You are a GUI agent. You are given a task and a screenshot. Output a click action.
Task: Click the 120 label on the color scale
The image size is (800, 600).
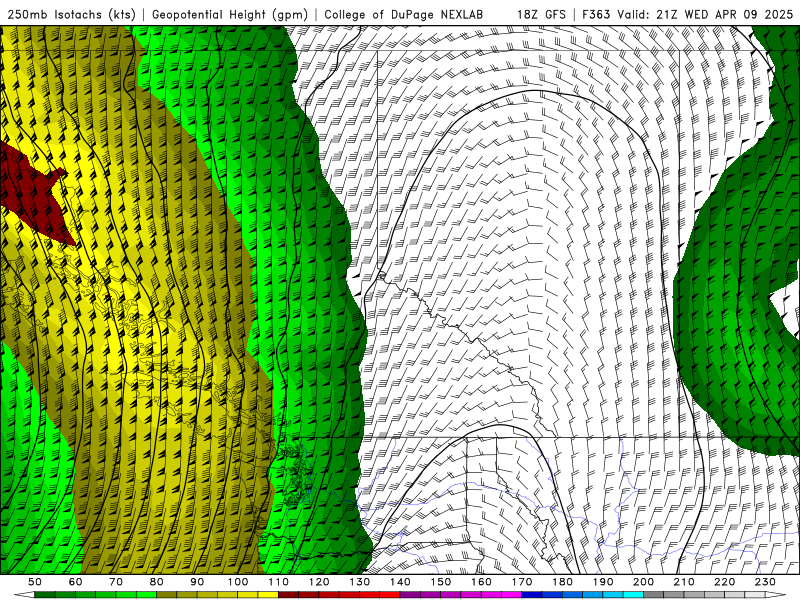pos(319,582)
